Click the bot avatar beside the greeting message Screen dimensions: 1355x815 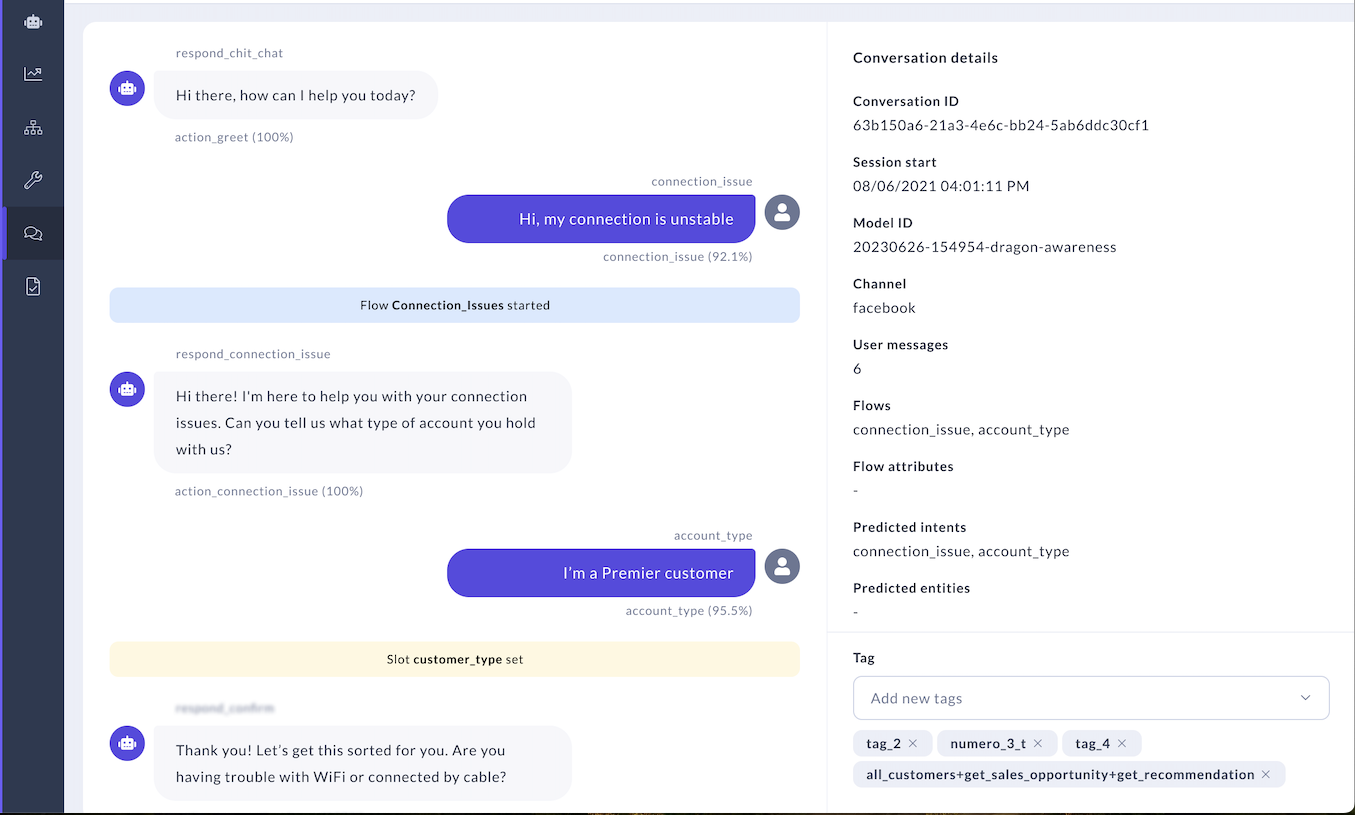[126, 88]
